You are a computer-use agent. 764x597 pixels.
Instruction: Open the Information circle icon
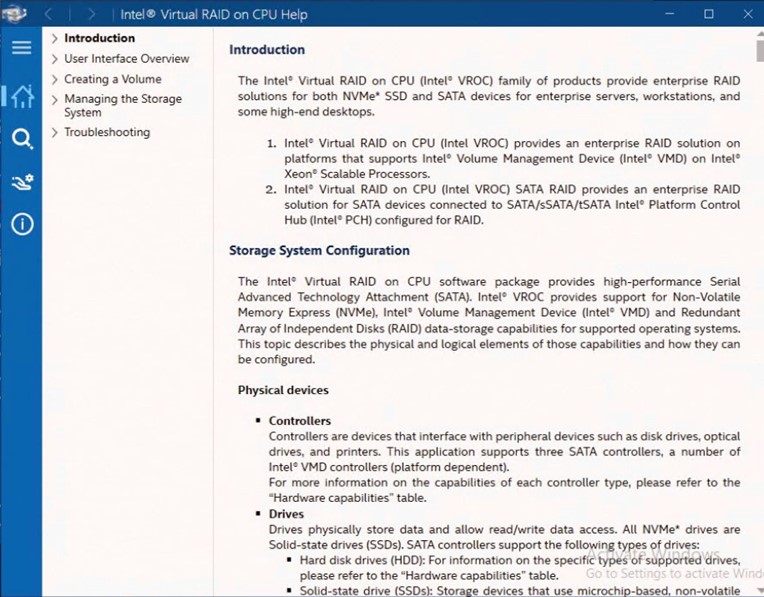22,224
